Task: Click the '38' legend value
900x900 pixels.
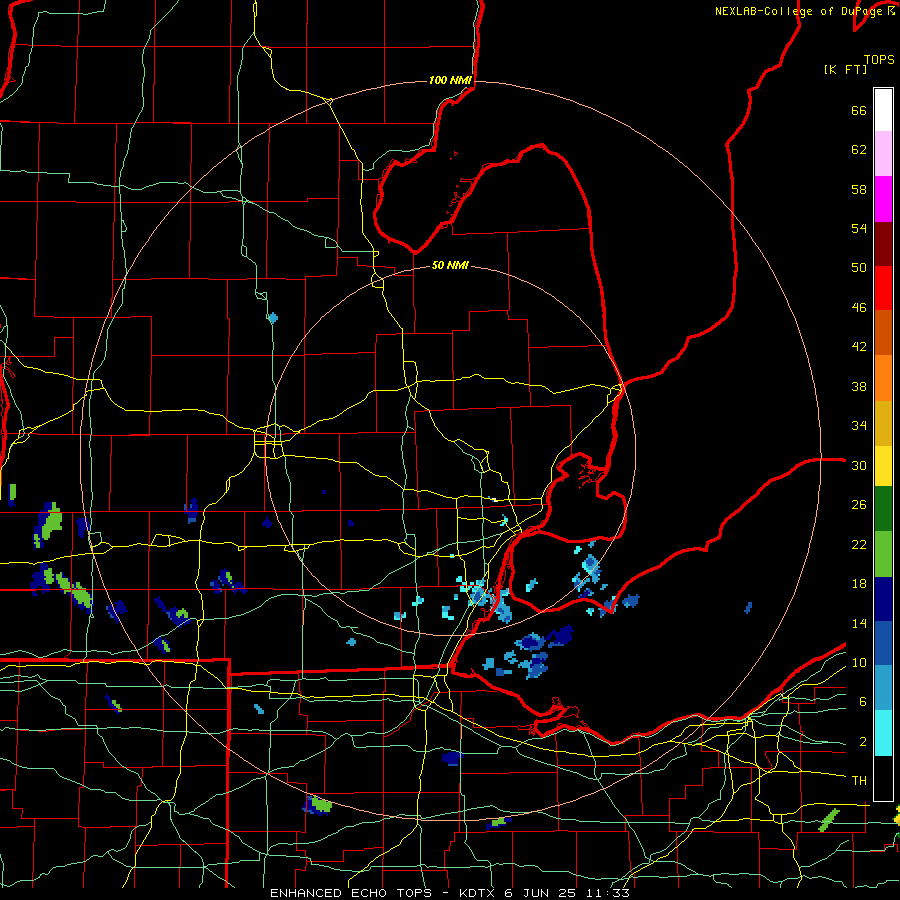Action: (x=859, y=386)
